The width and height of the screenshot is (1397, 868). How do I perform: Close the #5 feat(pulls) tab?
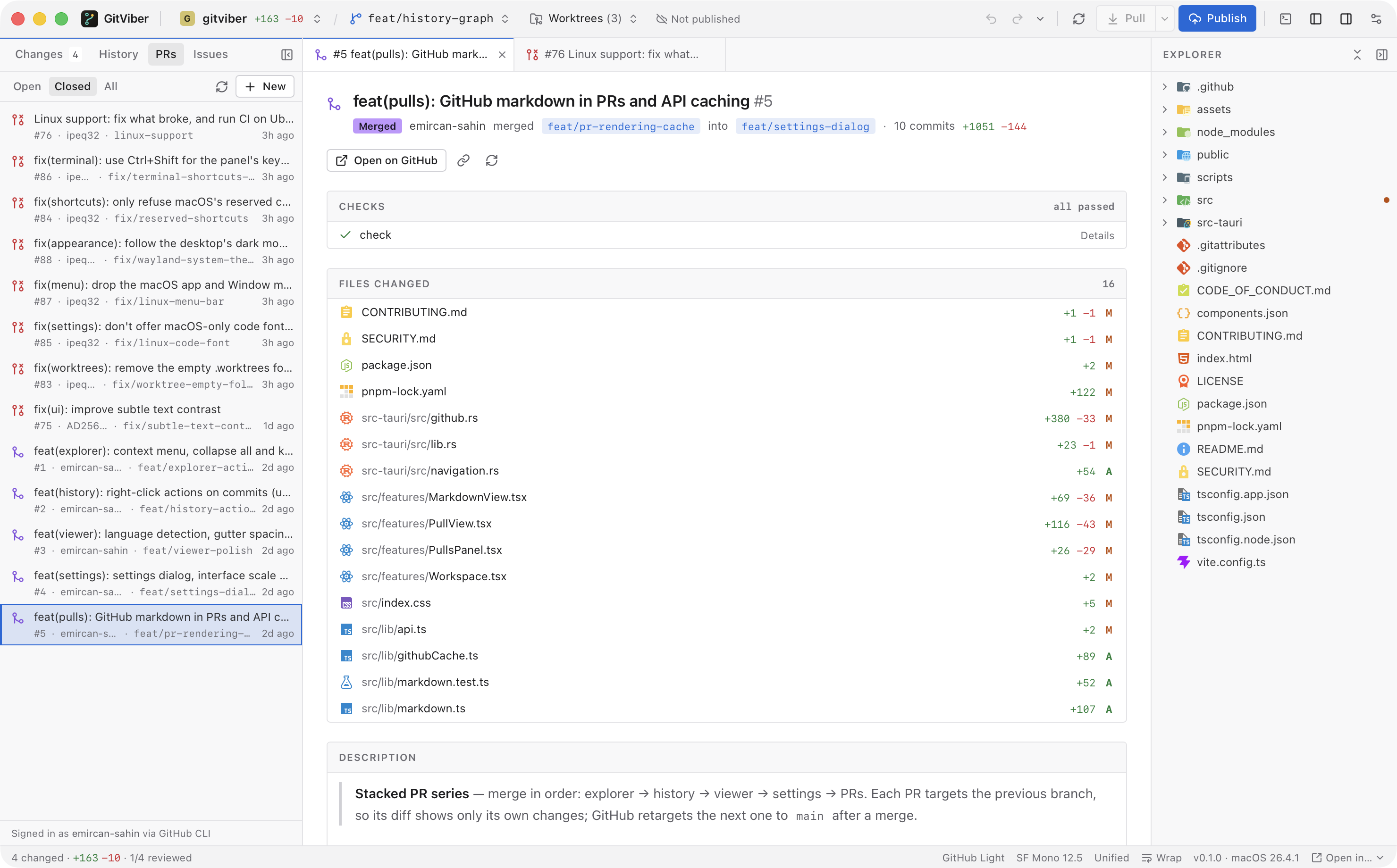[502, 55]
